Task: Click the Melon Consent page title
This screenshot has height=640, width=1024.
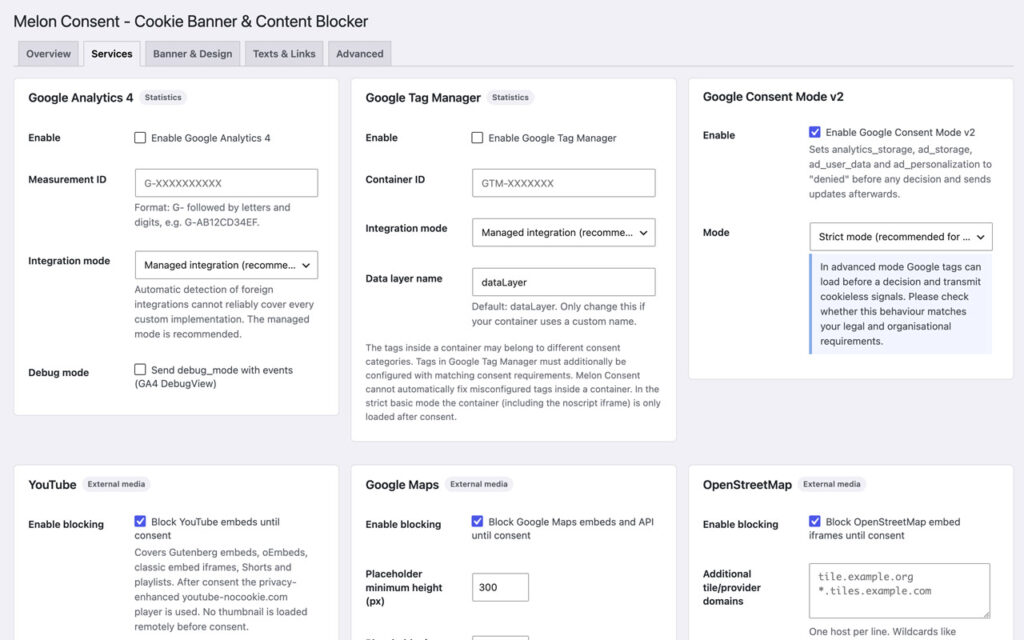Action: pos(191,21)
